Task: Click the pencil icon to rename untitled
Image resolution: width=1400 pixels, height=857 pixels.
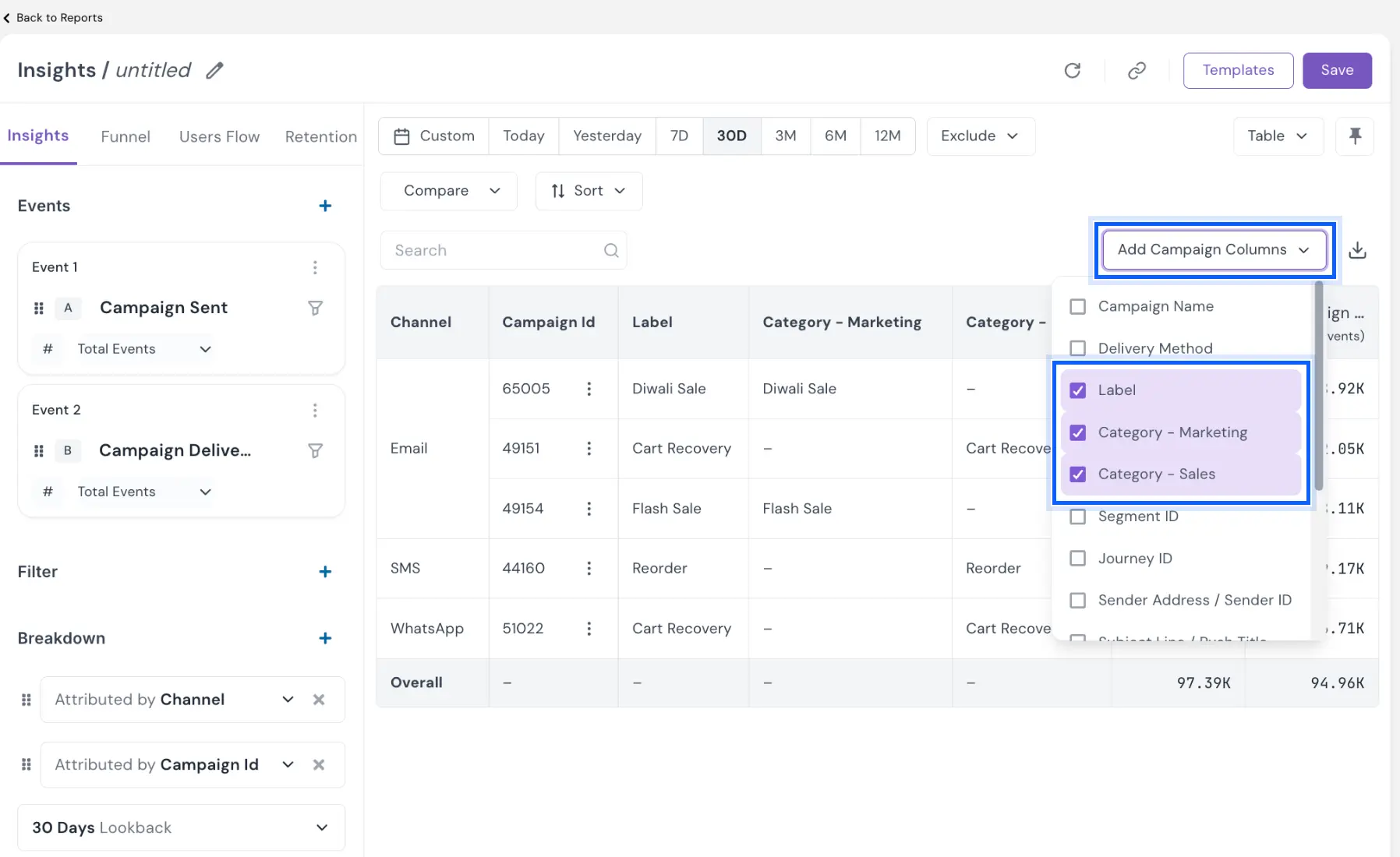Action: click(214, 71)
